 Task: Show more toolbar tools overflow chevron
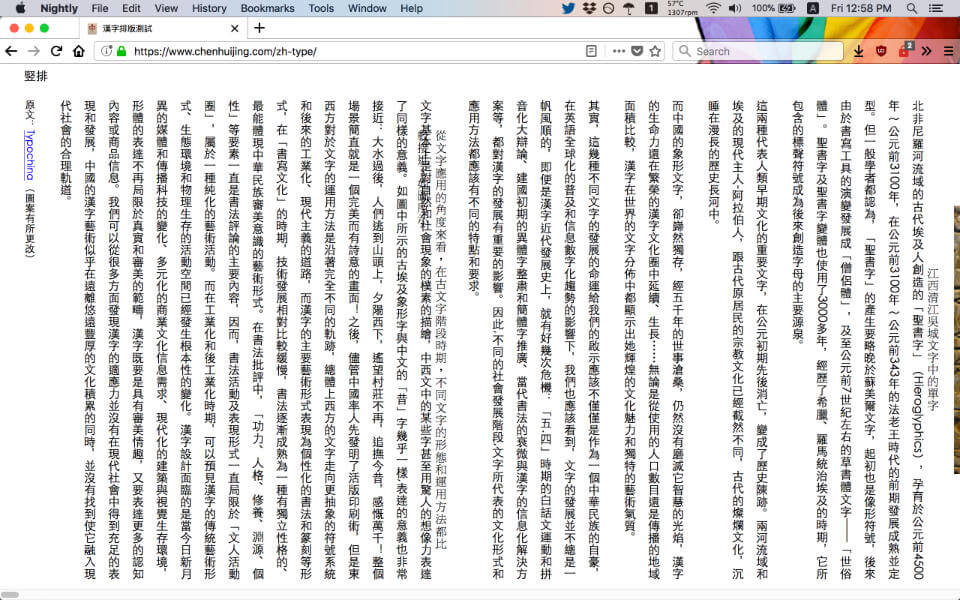click(926, 51)
